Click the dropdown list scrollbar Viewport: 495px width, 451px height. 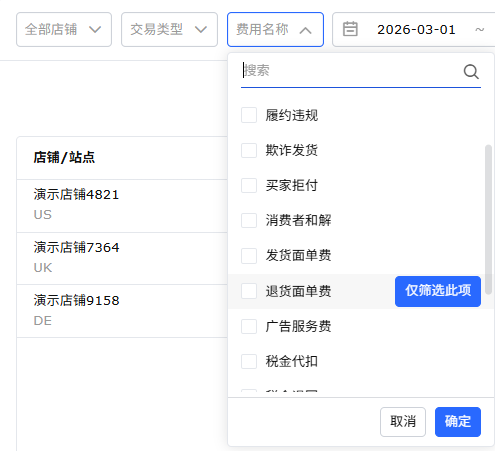point(488,219)
